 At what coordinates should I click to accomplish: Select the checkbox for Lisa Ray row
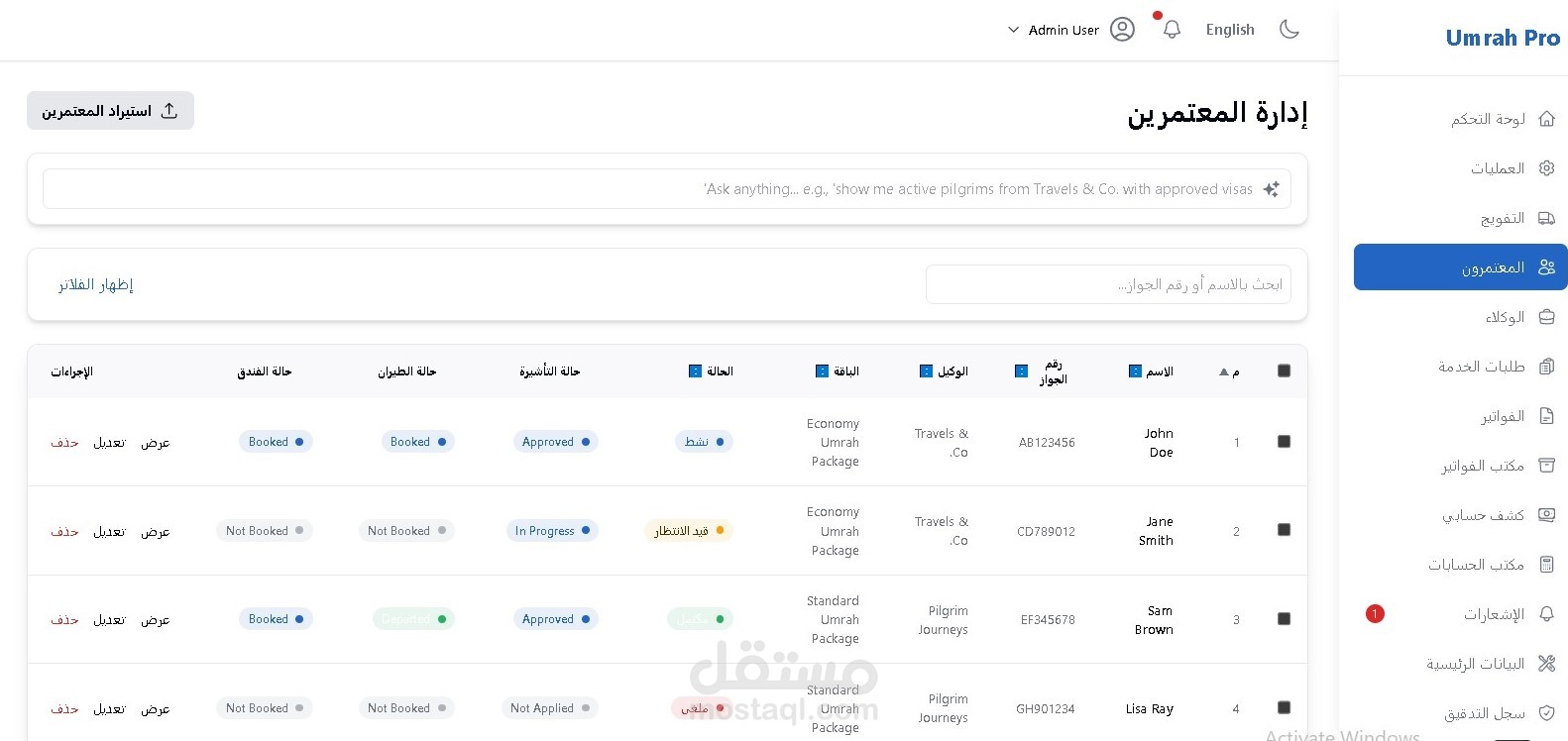(1284, 707)
